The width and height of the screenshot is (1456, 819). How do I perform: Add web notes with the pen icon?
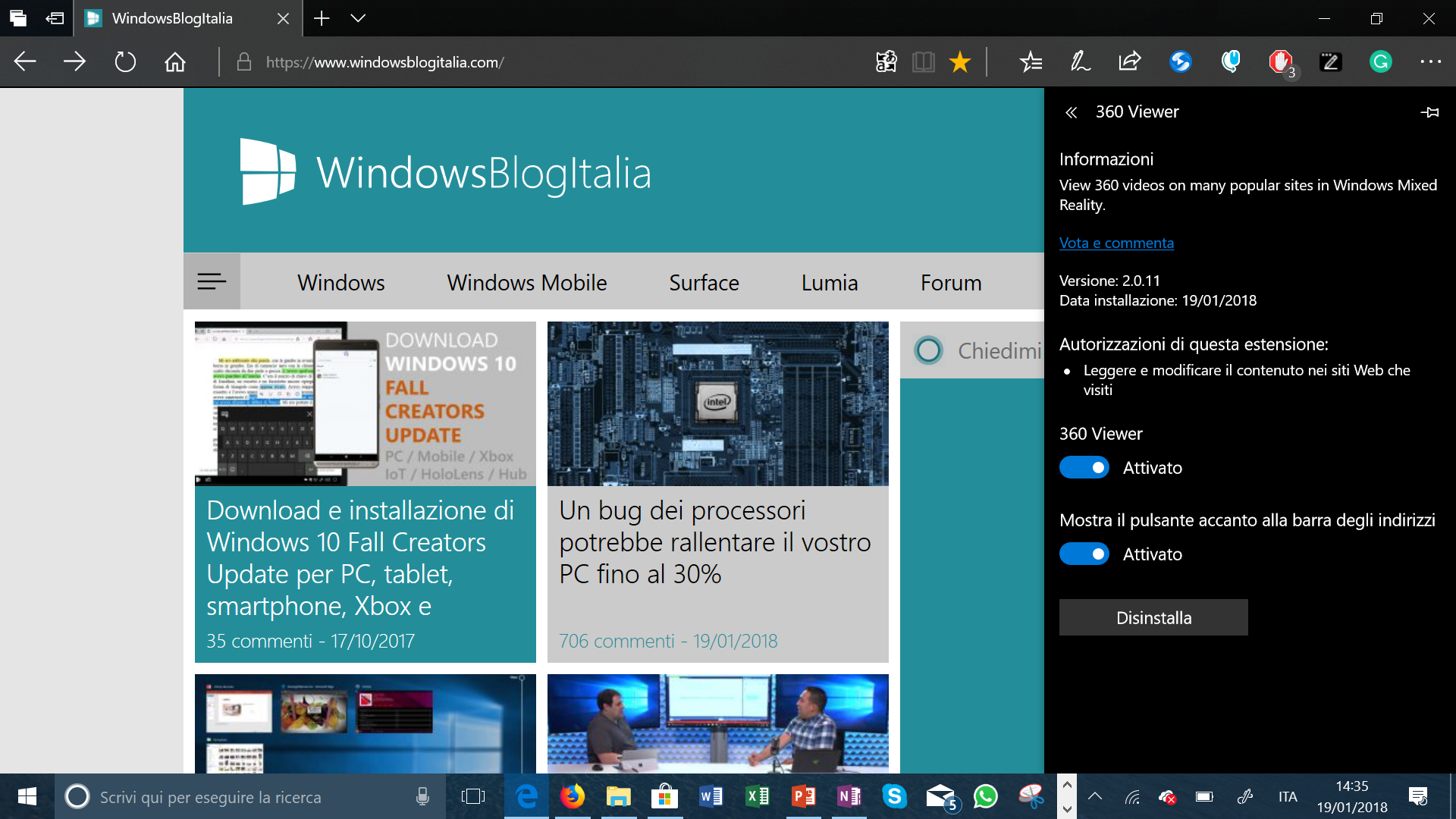[1080, 61]
